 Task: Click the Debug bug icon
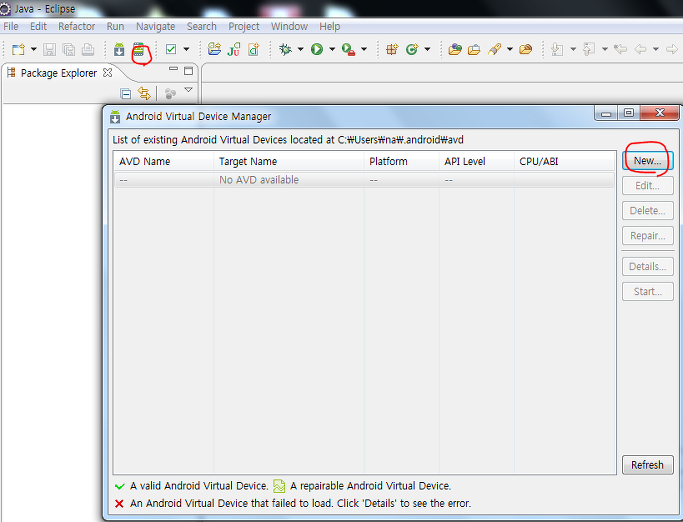pyautogui.click(x=285, y=49)
